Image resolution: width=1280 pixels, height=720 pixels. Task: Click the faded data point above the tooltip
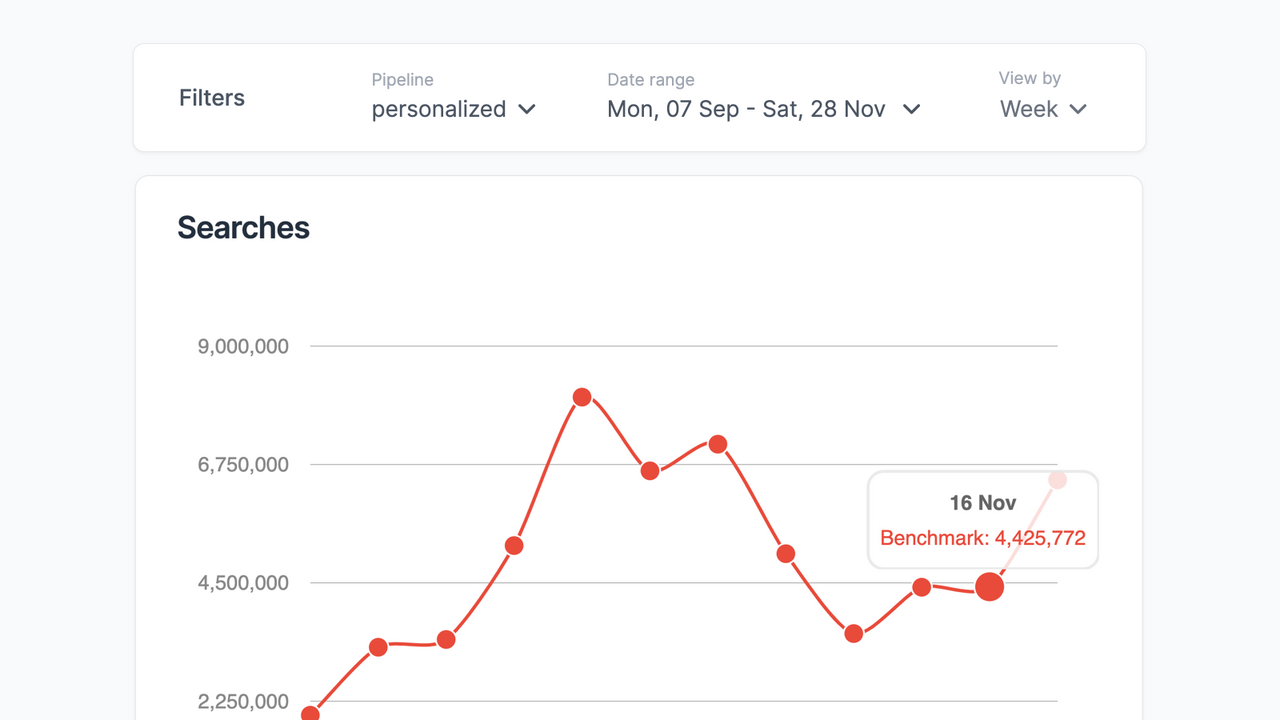pos(1058,480)
